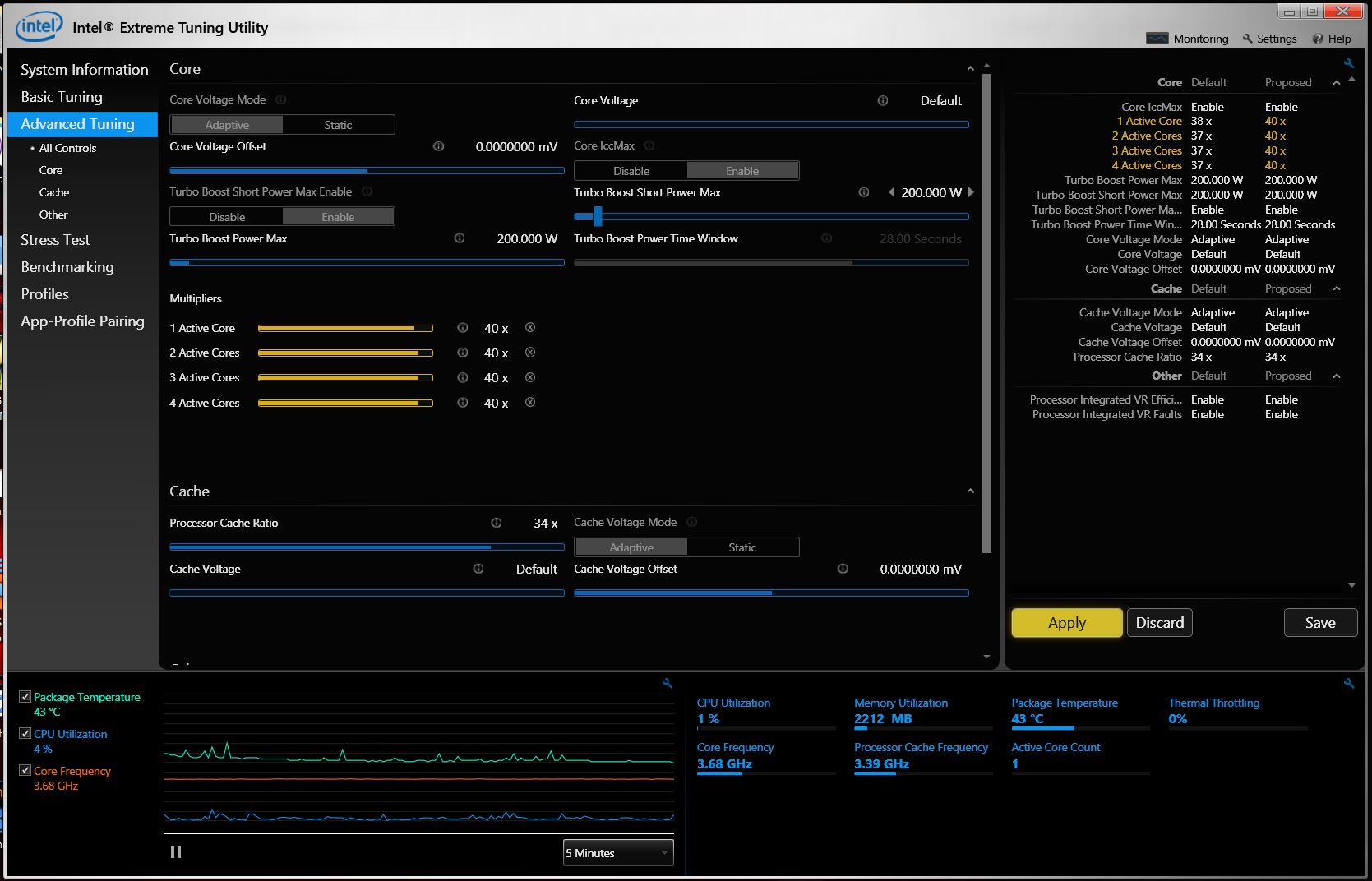Click info icon next to Core IccMax

pos(649,145)
